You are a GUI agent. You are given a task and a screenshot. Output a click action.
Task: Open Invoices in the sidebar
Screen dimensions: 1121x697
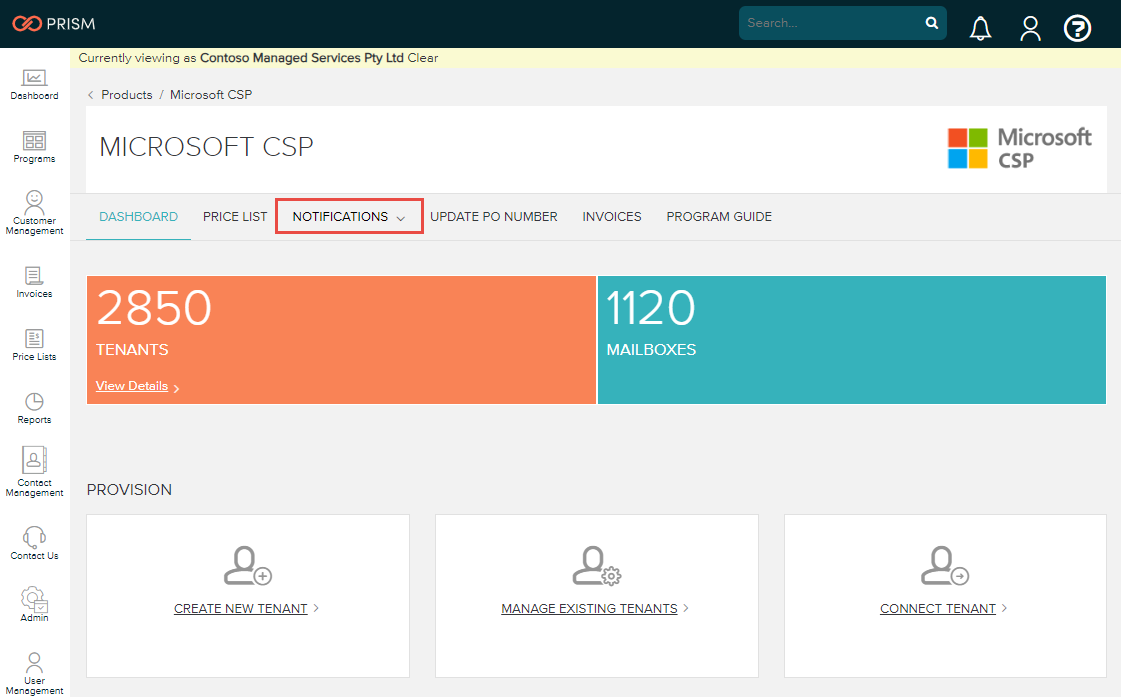point(34,282)
